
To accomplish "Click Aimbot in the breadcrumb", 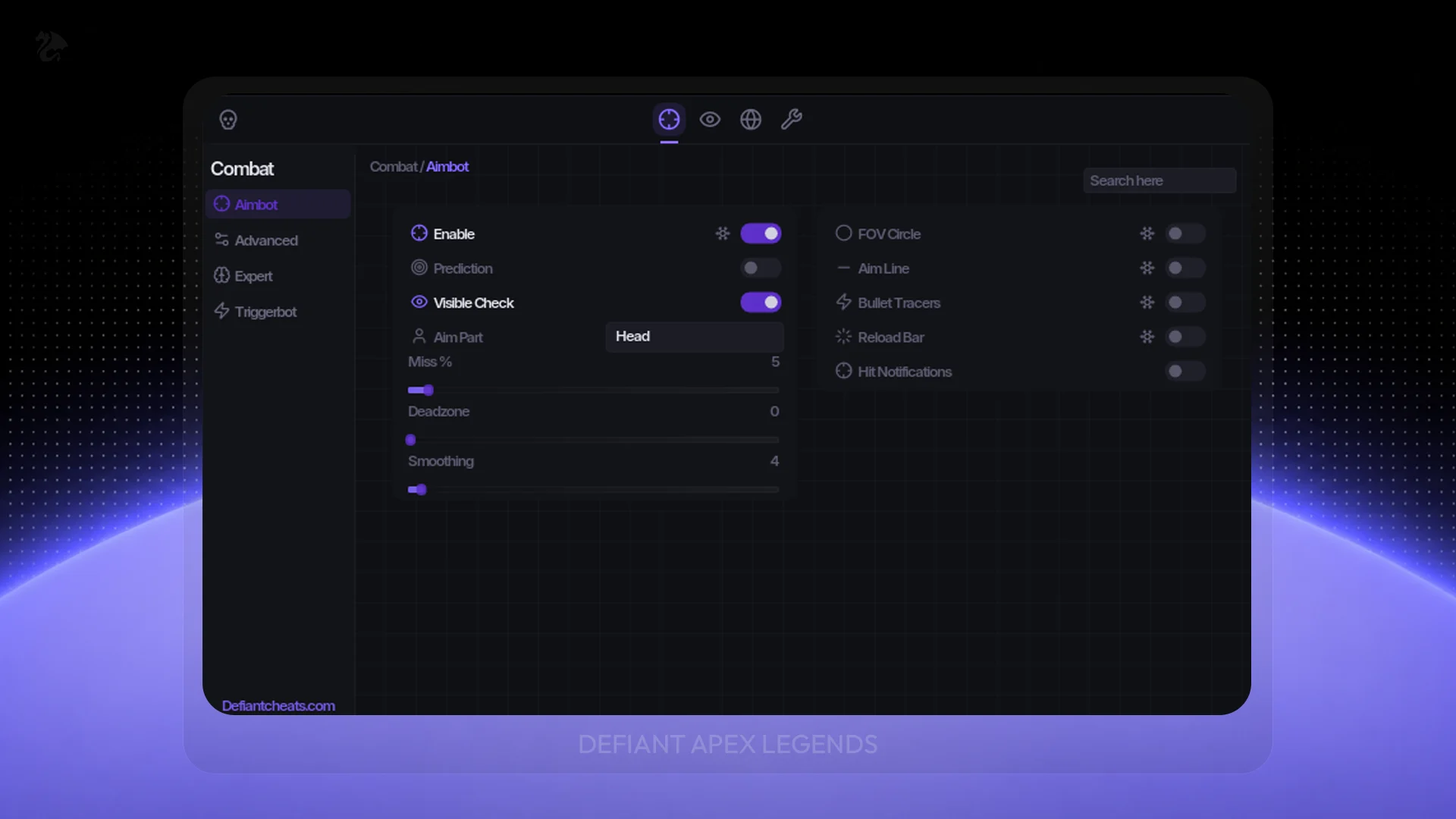I will click(447, 167).
